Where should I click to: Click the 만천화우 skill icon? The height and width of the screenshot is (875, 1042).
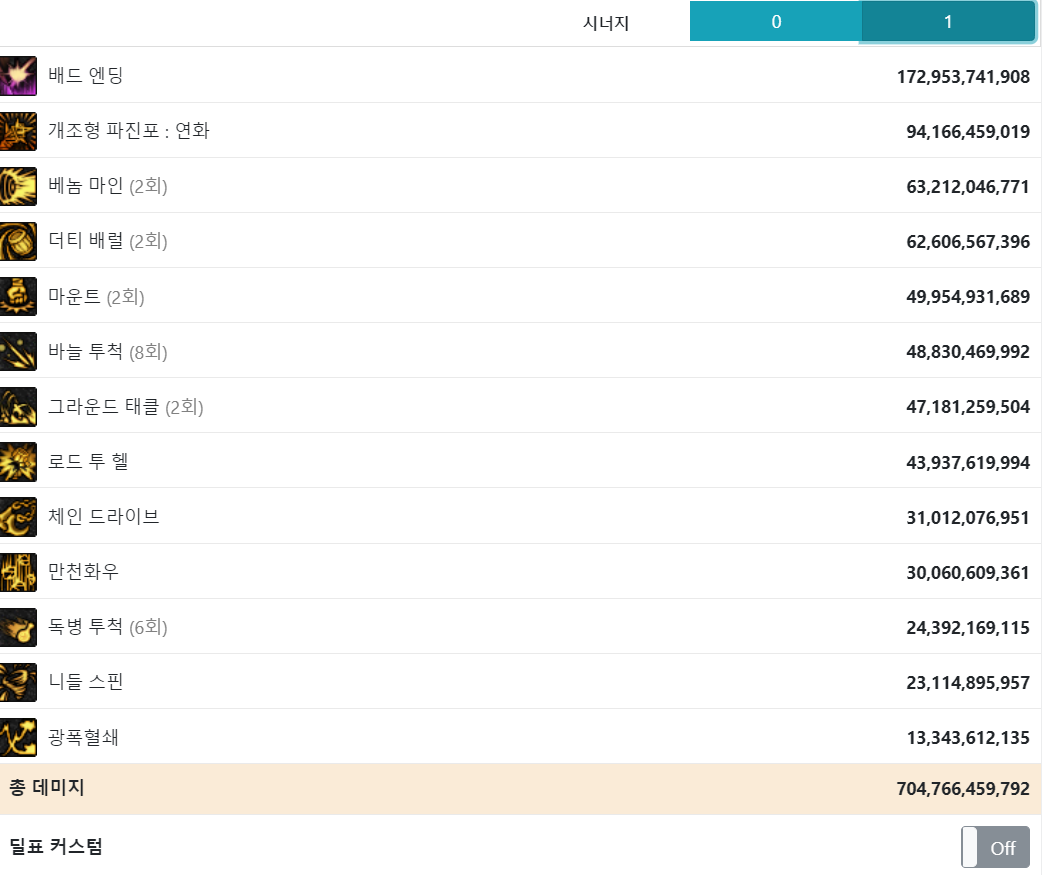[18, 572]
